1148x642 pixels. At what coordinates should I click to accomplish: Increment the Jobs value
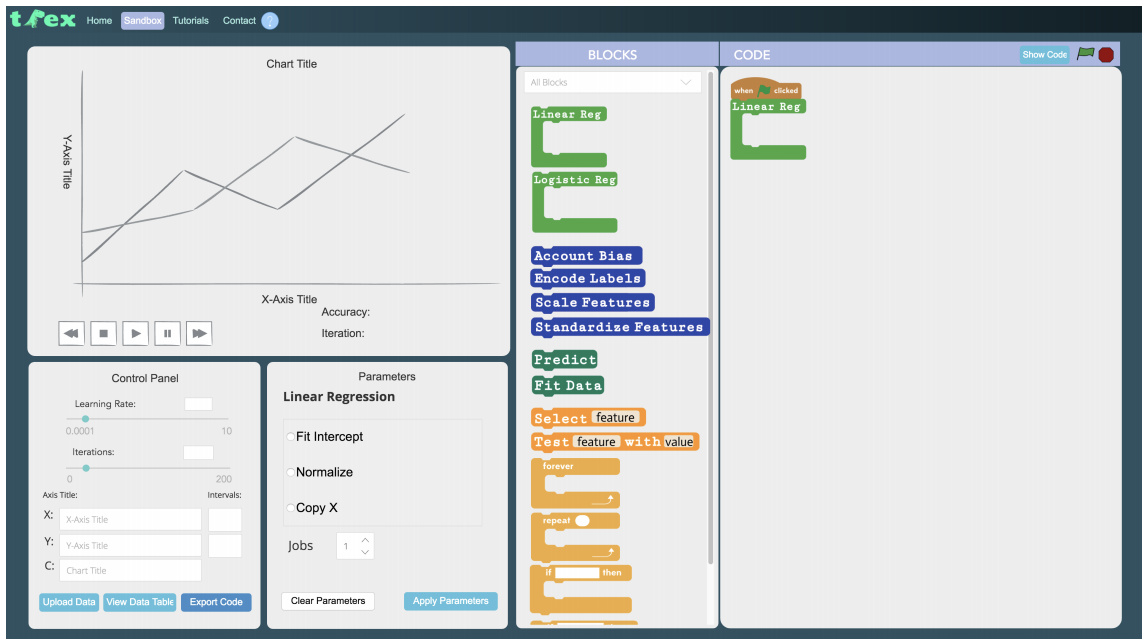click(x=366, y=540)
